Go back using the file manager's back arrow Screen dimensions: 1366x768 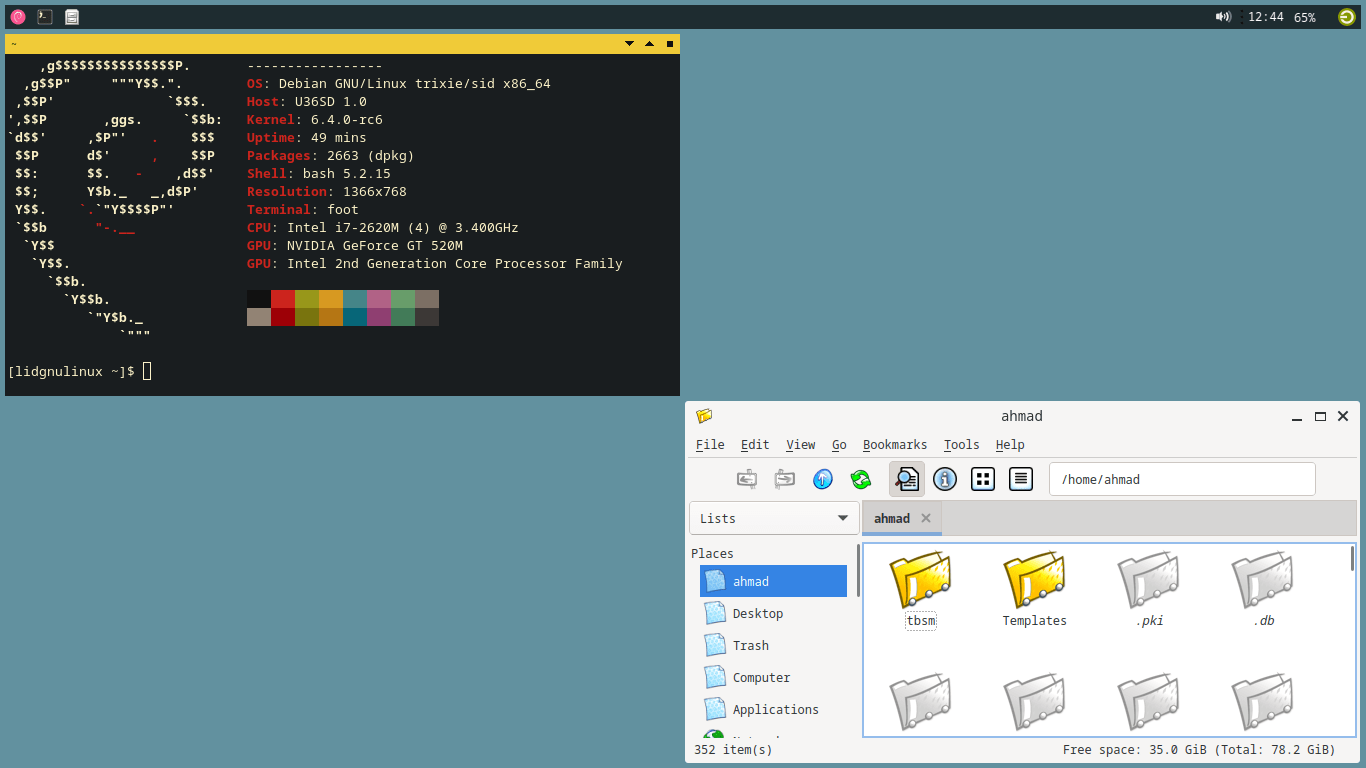tap(746, 479)
